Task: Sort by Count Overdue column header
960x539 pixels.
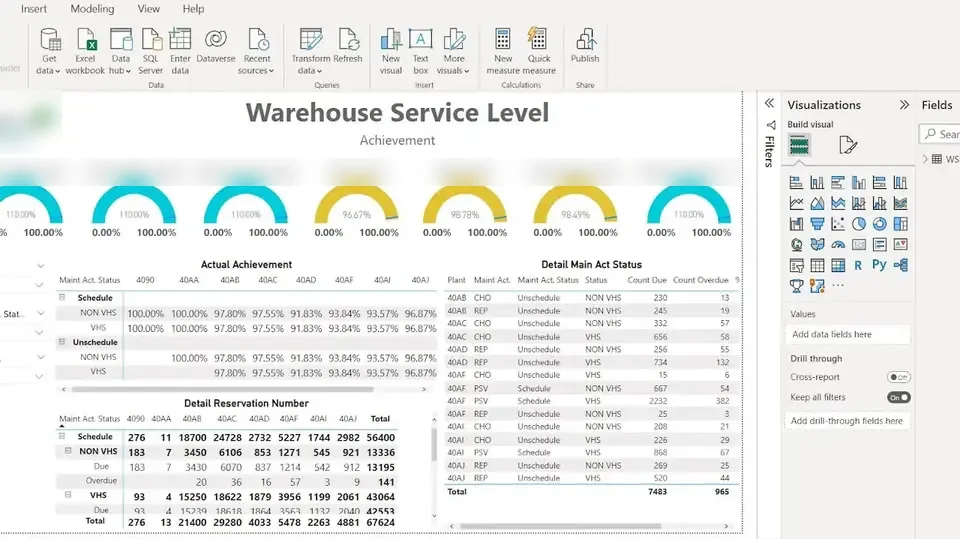Action: (700, 280)
